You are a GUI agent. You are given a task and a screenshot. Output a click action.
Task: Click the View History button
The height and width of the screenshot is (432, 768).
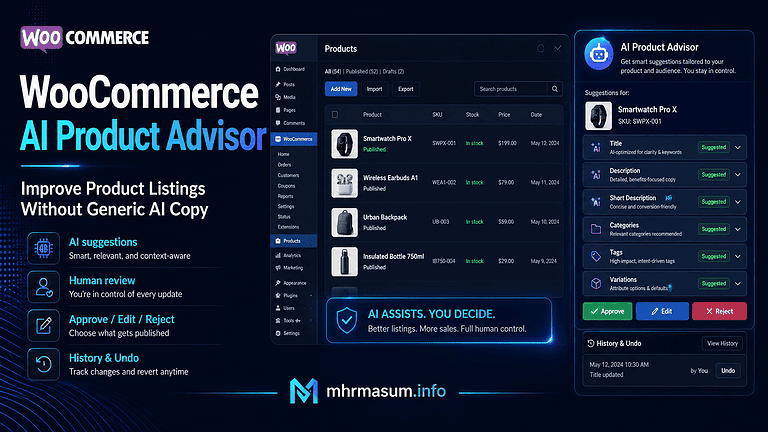[x=722, y=343]
